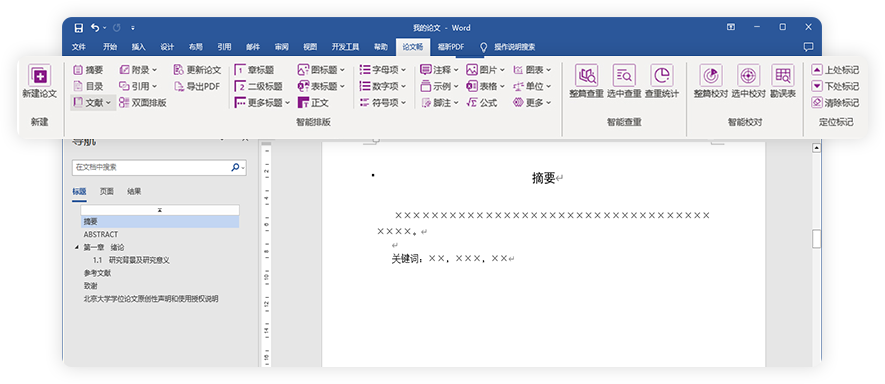
Task: Apply the 章标题 chapter heading style
Action: pyautogui.click(x=254, y=70)
